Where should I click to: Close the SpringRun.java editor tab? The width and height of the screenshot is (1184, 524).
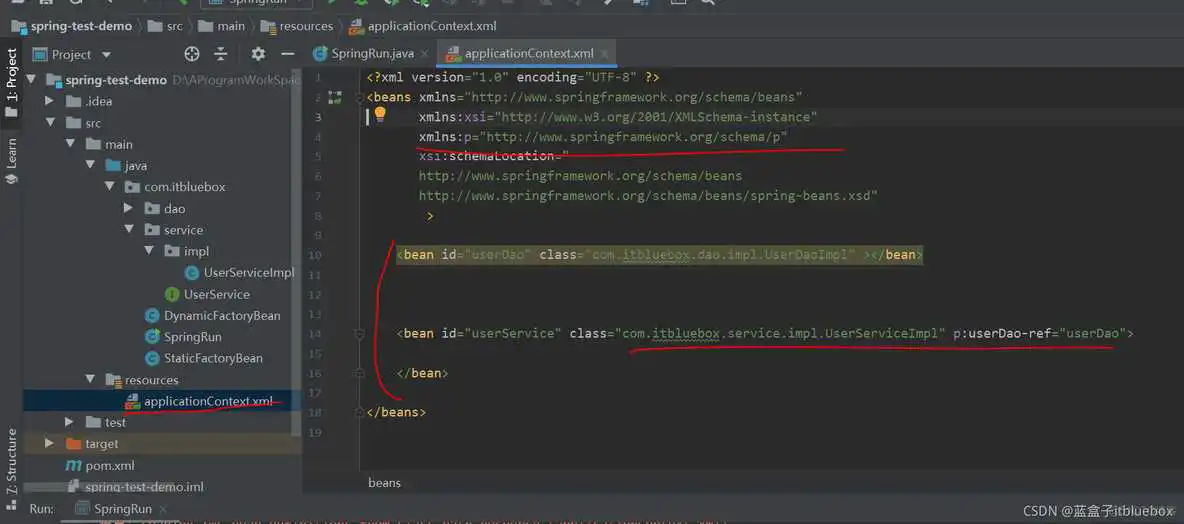(x=425, y=54)
